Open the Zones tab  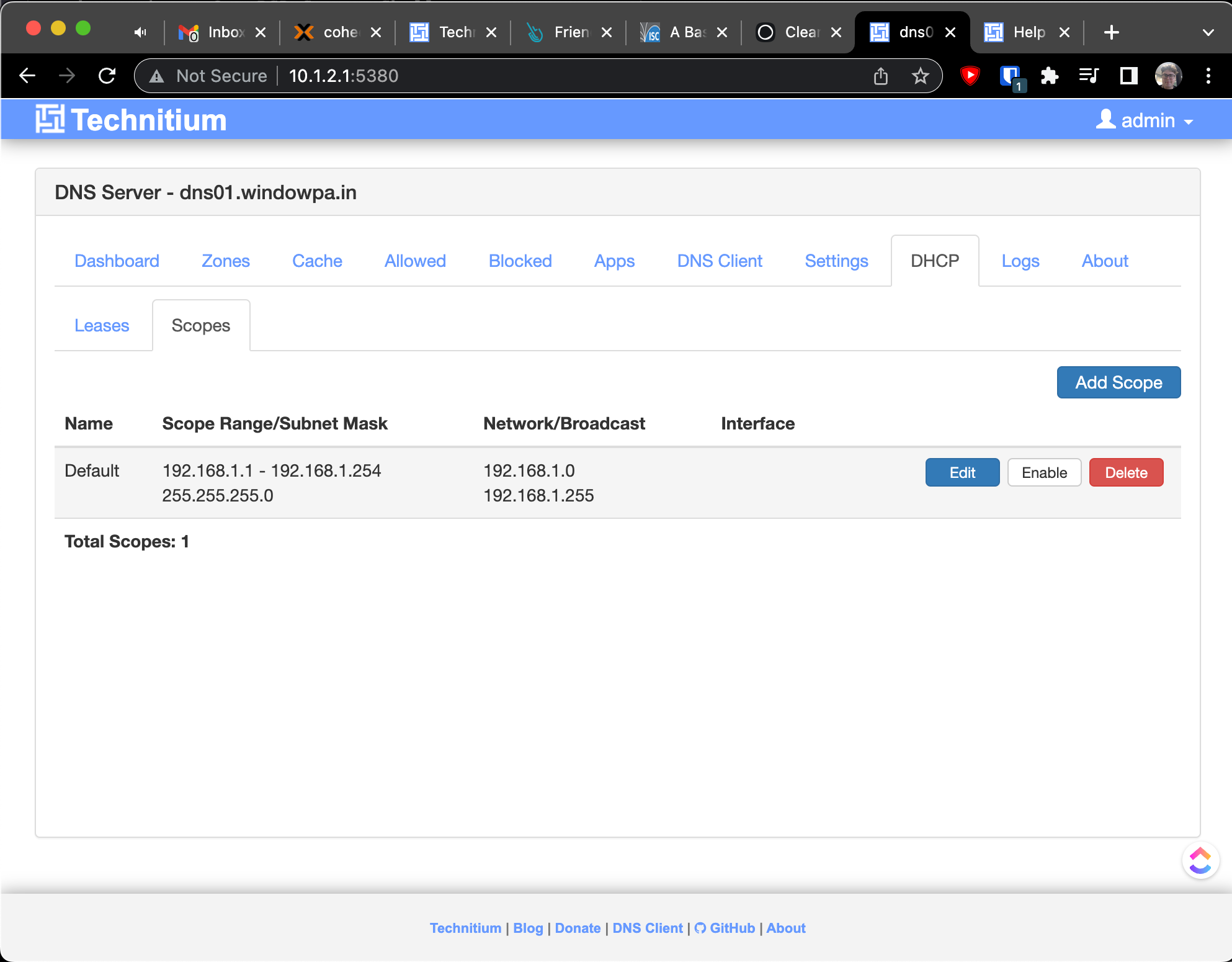(x=225, y=261)
